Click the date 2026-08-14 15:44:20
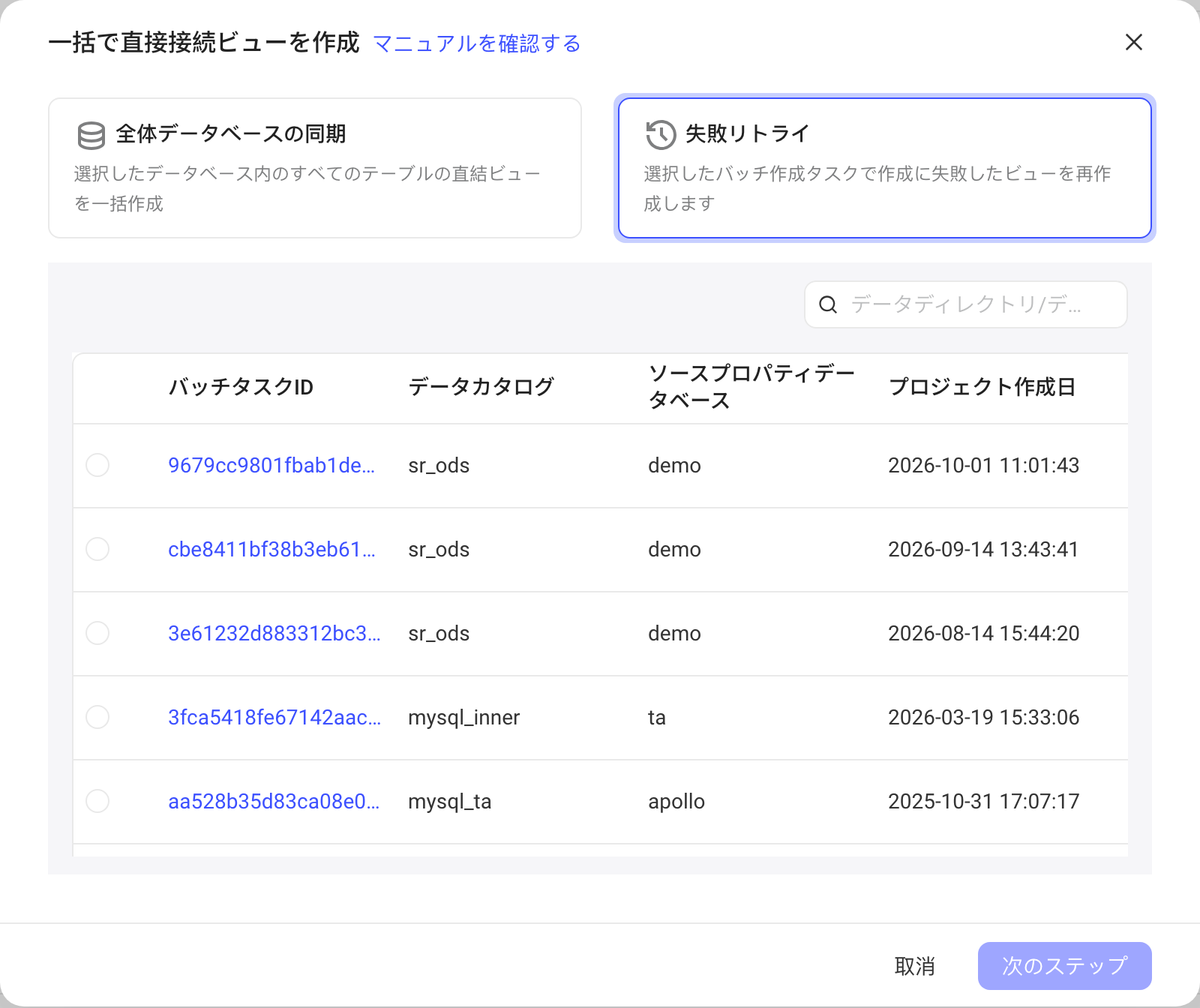Viewport: 1200px width, 1008px height. [984, 633]
